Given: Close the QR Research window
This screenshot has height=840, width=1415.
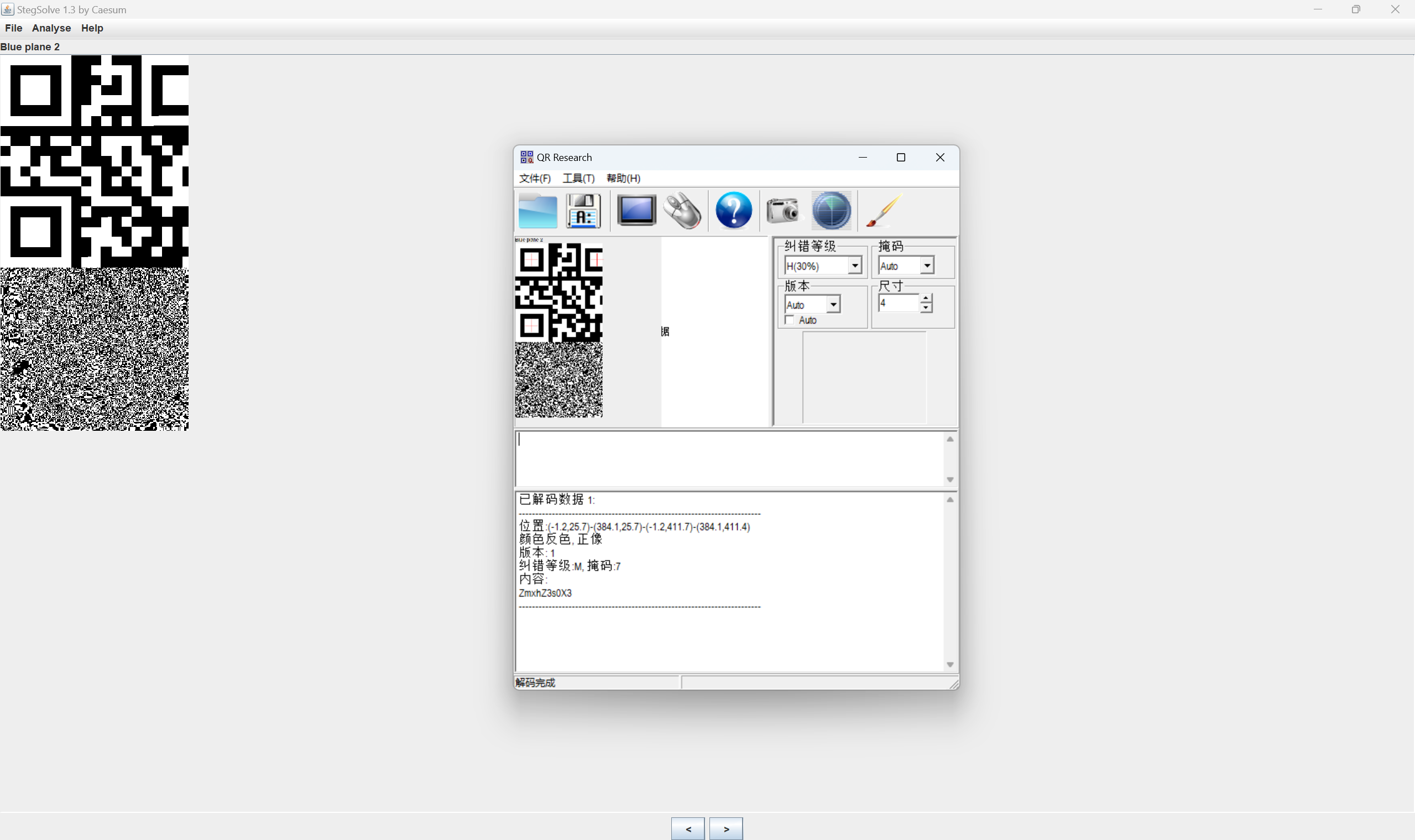Looking at the screenshot, I should (x=939, y=157).
